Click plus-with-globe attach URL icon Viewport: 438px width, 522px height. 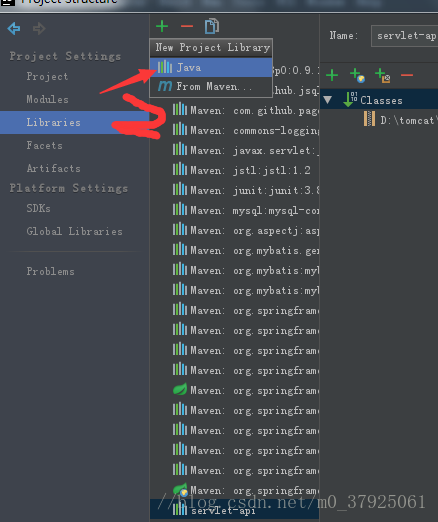tap(357, 75)
